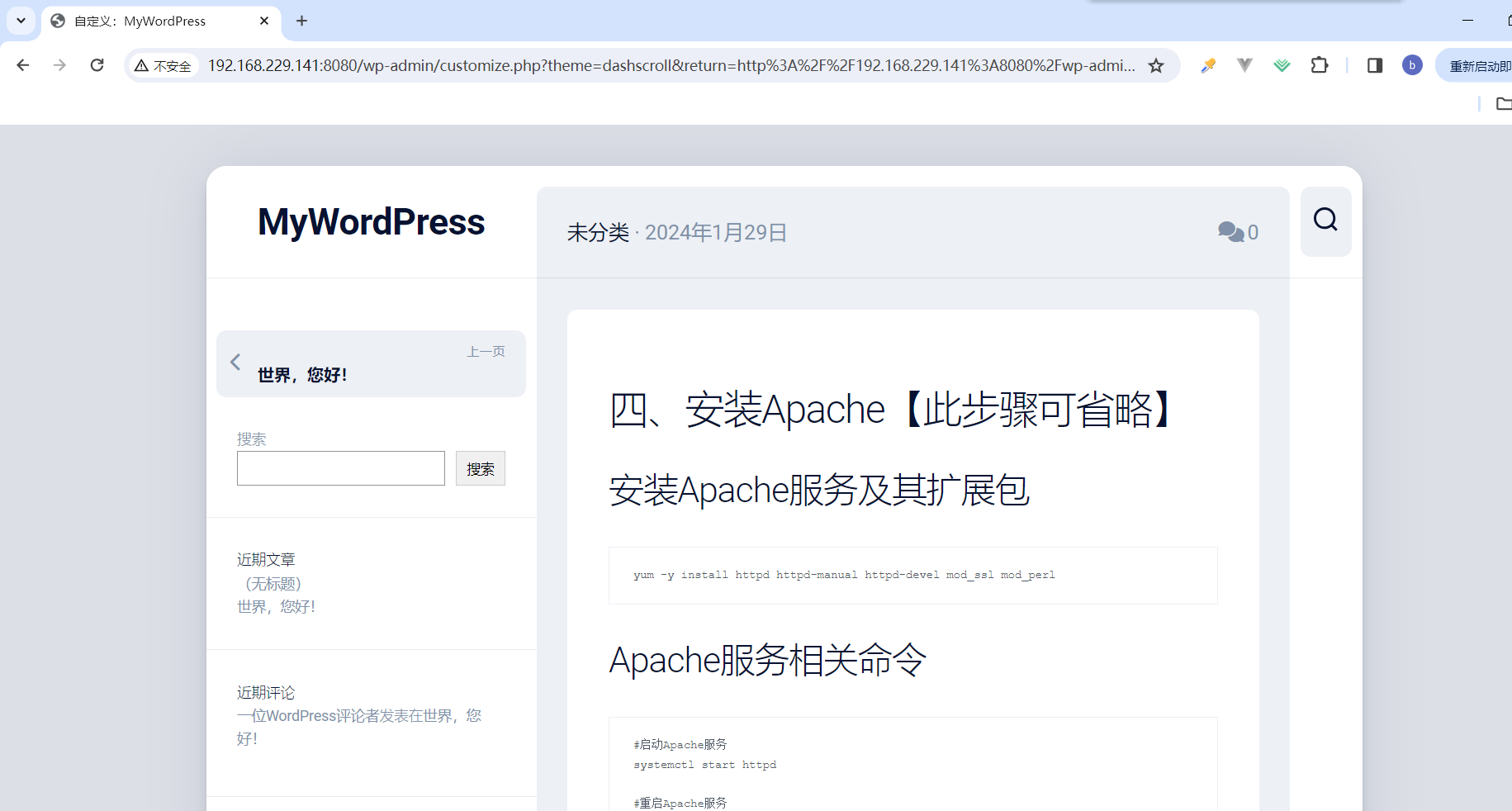The image size is (1512, 811).
Task: Click the 上一页 label
Action: 486,352
